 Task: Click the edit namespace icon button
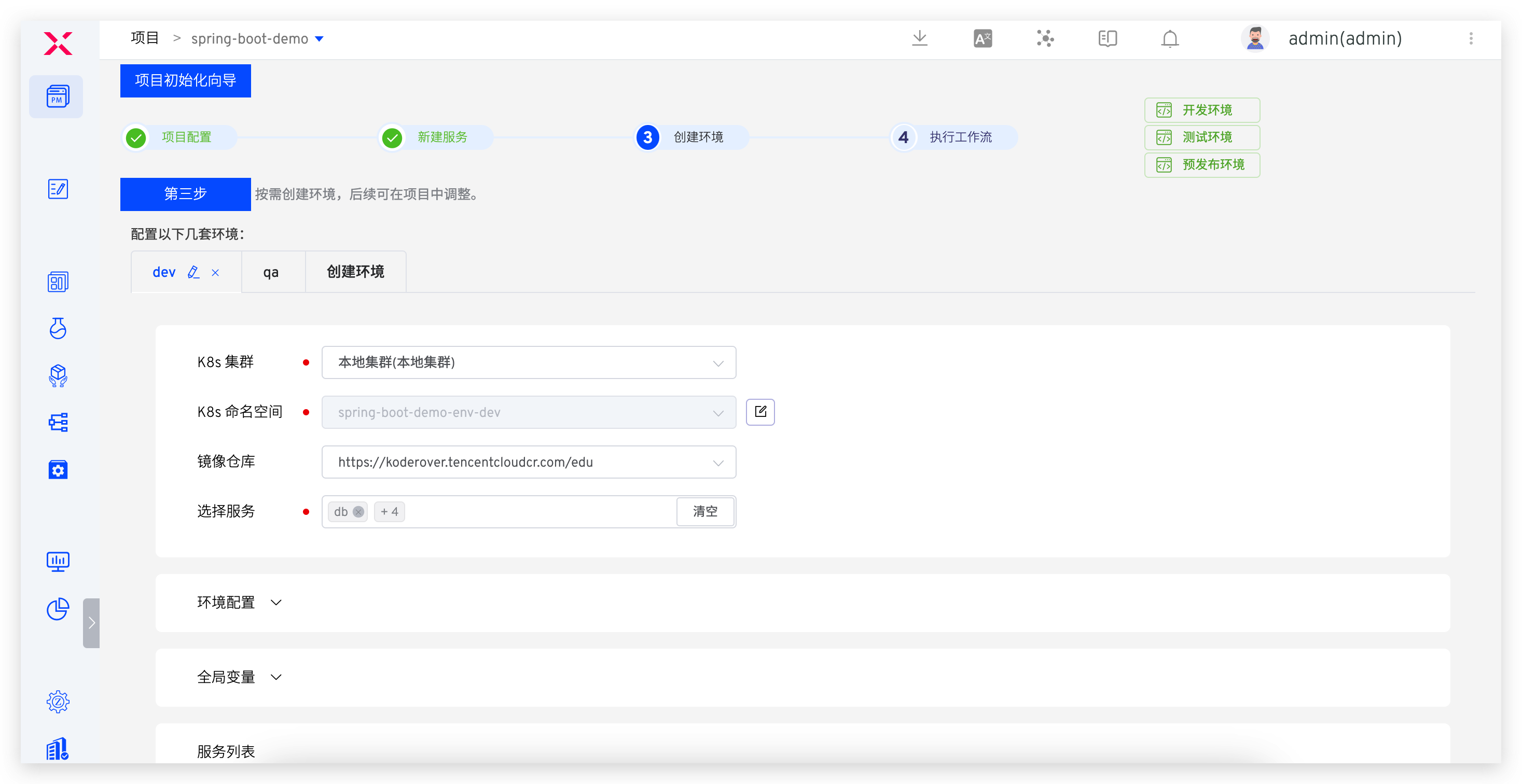(760, 412)
